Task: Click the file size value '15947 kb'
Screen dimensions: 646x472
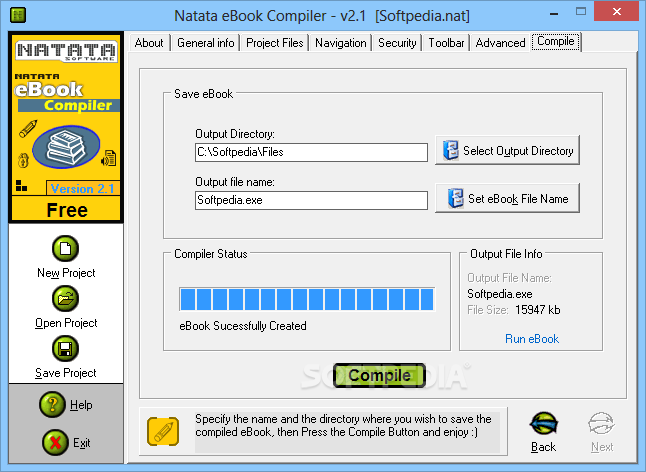Action: coord(538,310)
